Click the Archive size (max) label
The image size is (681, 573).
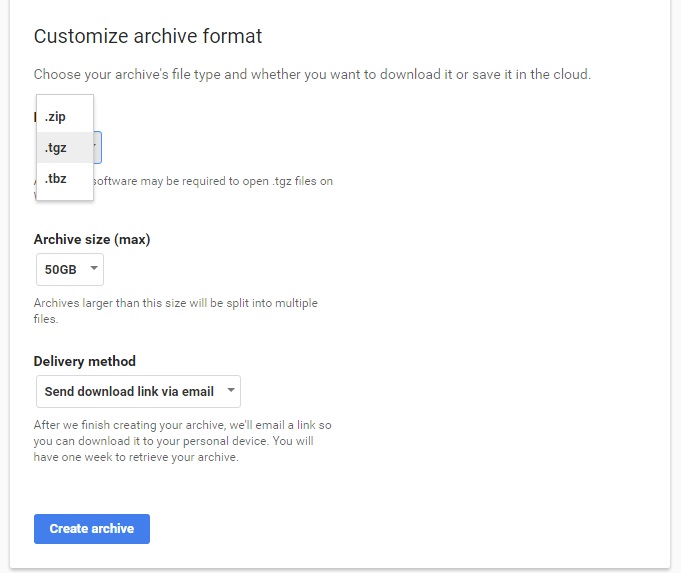point(92,239)
